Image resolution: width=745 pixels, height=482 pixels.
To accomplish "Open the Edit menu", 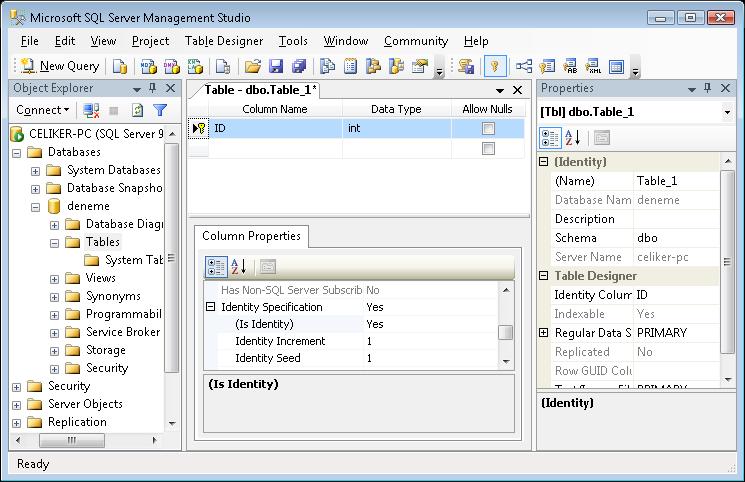I will tap(65, 41).
